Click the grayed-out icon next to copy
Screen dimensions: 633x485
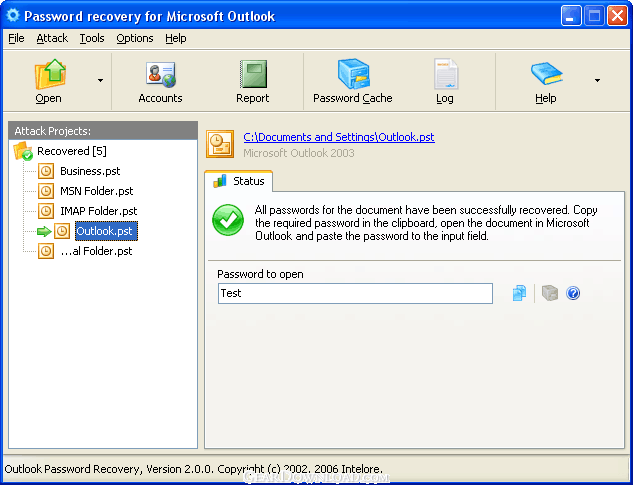[549, 293]
